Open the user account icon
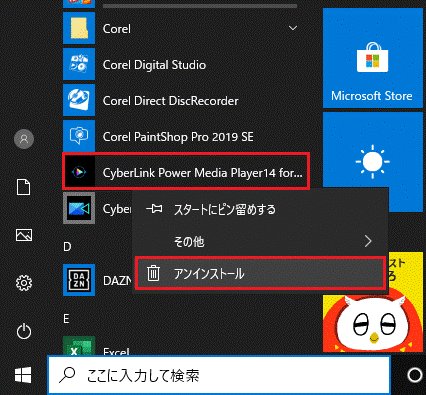Image resolution: width=426 pixels, height=395 pixels. tap(24, 139)
